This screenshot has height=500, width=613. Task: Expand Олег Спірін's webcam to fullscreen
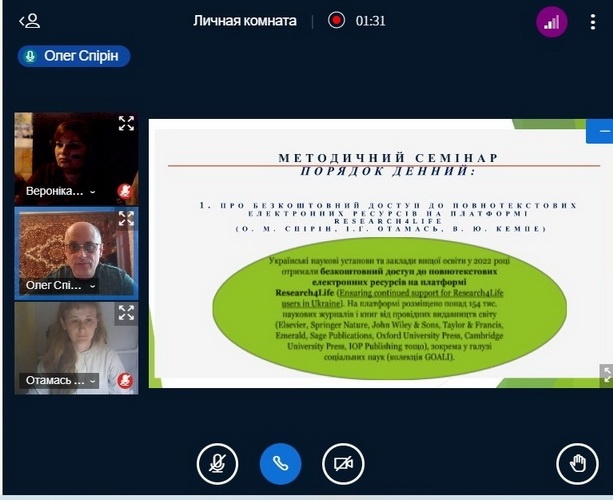(126, 218)
